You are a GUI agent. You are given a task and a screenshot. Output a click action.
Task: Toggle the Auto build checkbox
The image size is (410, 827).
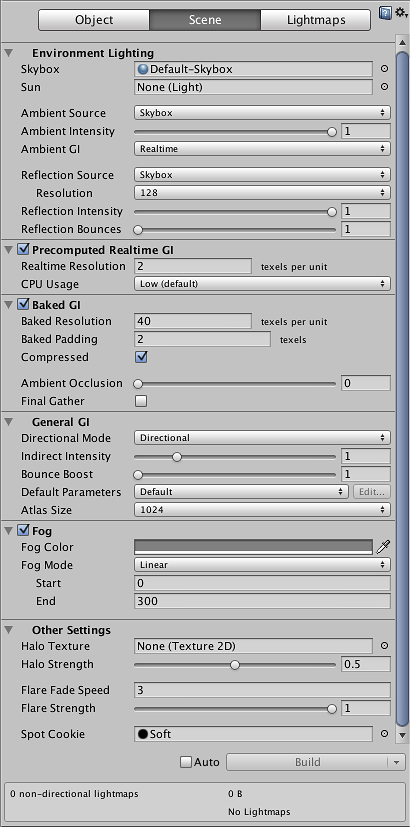pyautogui.click(x=186, y=762)
